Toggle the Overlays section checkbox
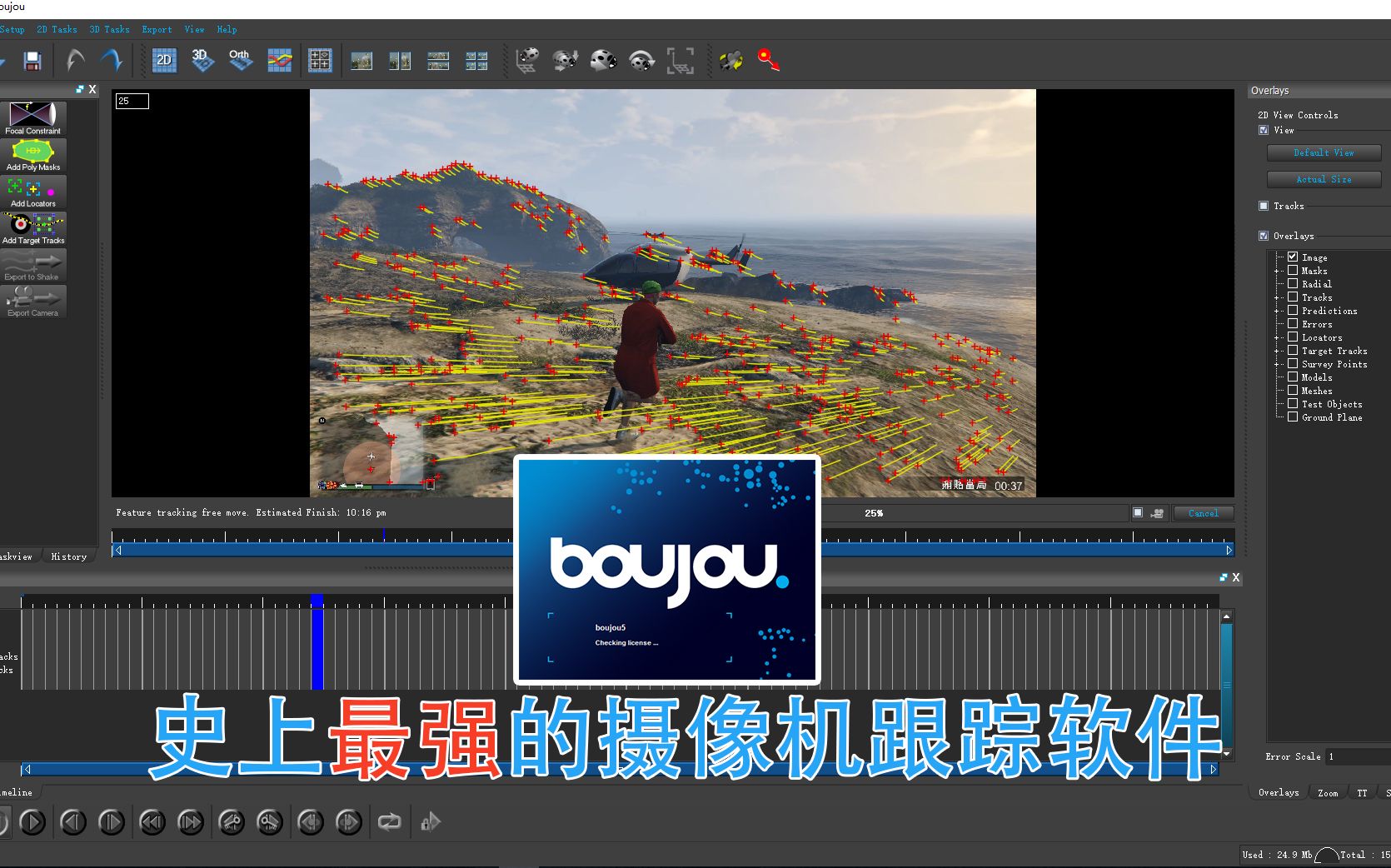Image resolution: width=1391 pixels, height=868 pixels. pos(1264,236)
